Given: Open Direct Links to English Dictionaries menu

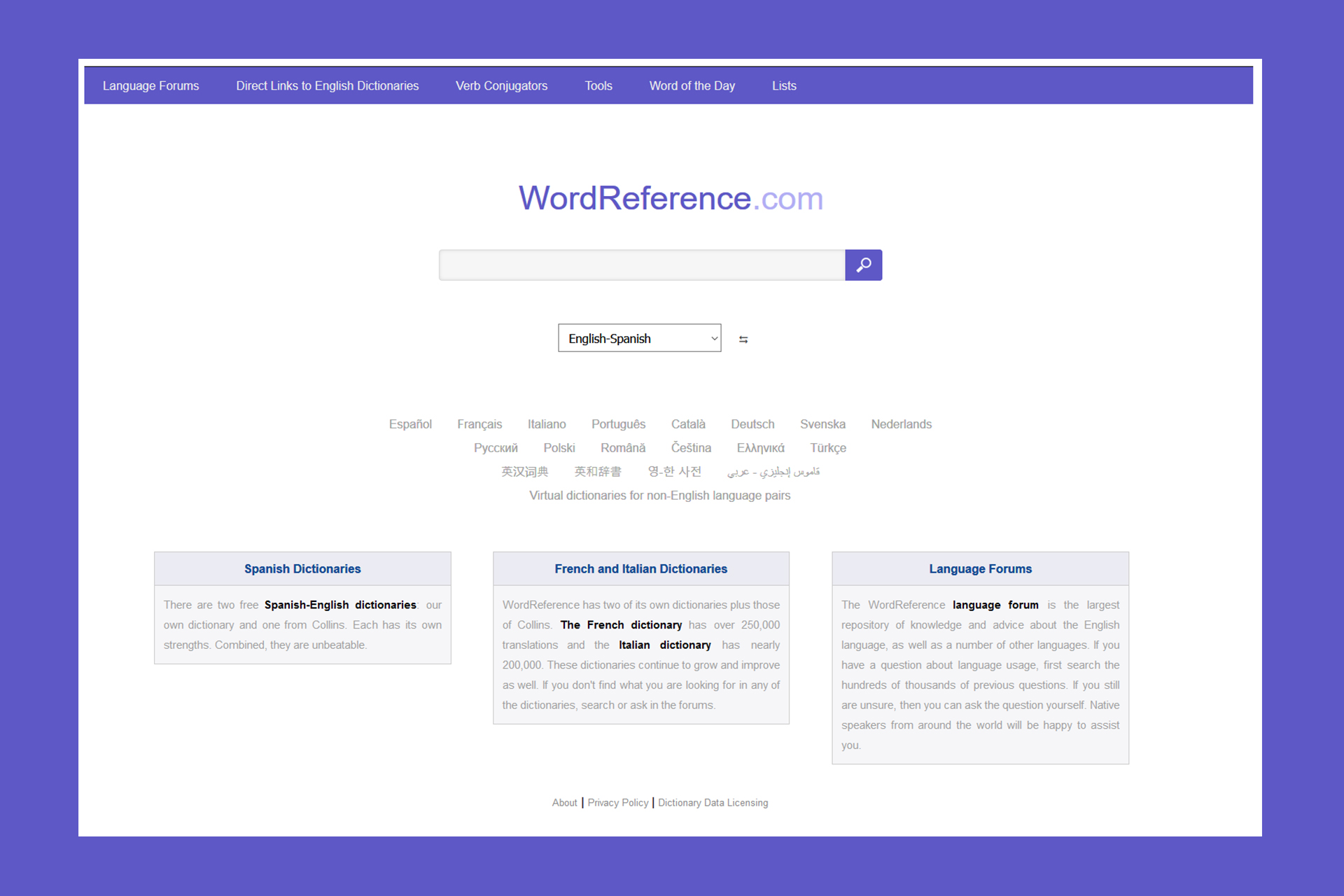Looking at the screenshot, I should 327,86.
